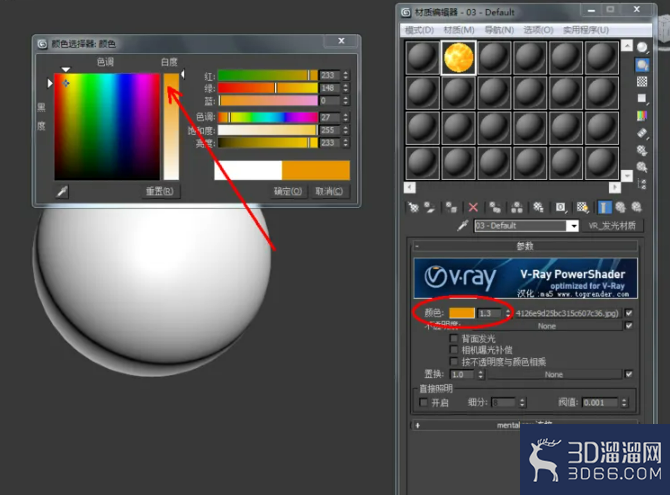The width and height of the screenshot is (670, 495).
Task: Click Get Material icon in editor toolbar
Action: [413, 207]
